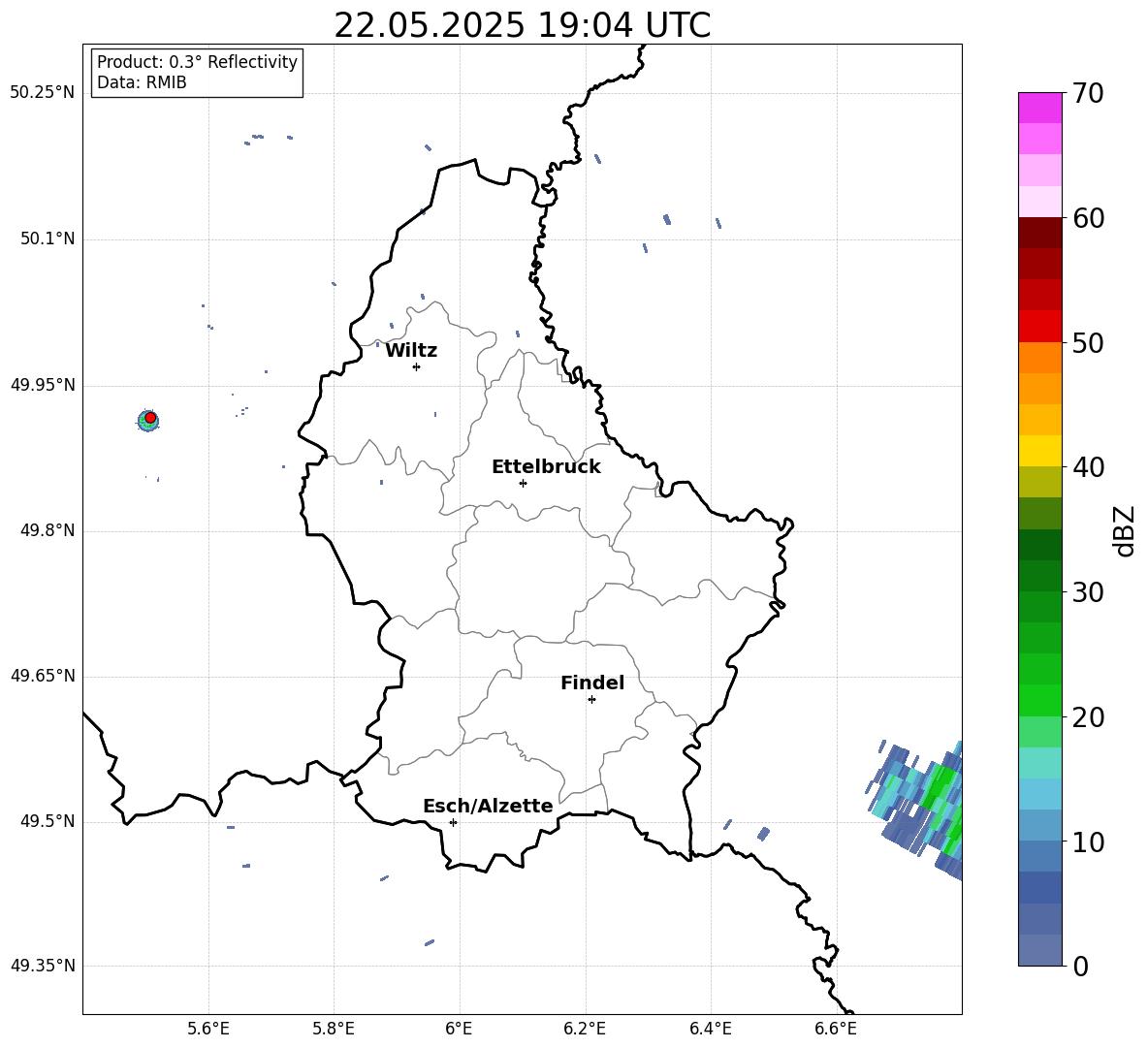Click the yellow colorbar swatch

[1040, 451]
